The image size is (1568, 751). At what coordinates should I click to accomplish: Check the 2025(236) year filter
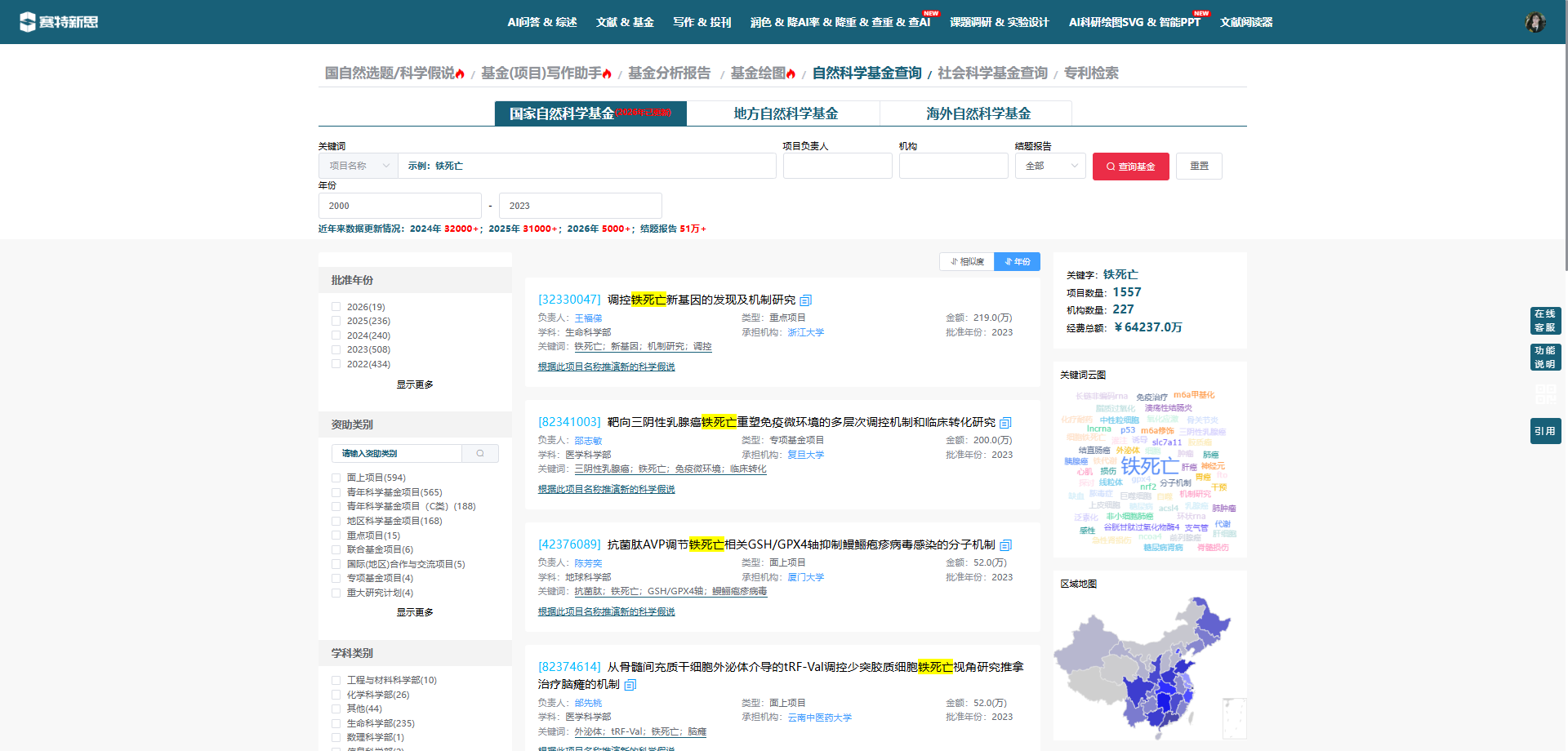(336, 321)
